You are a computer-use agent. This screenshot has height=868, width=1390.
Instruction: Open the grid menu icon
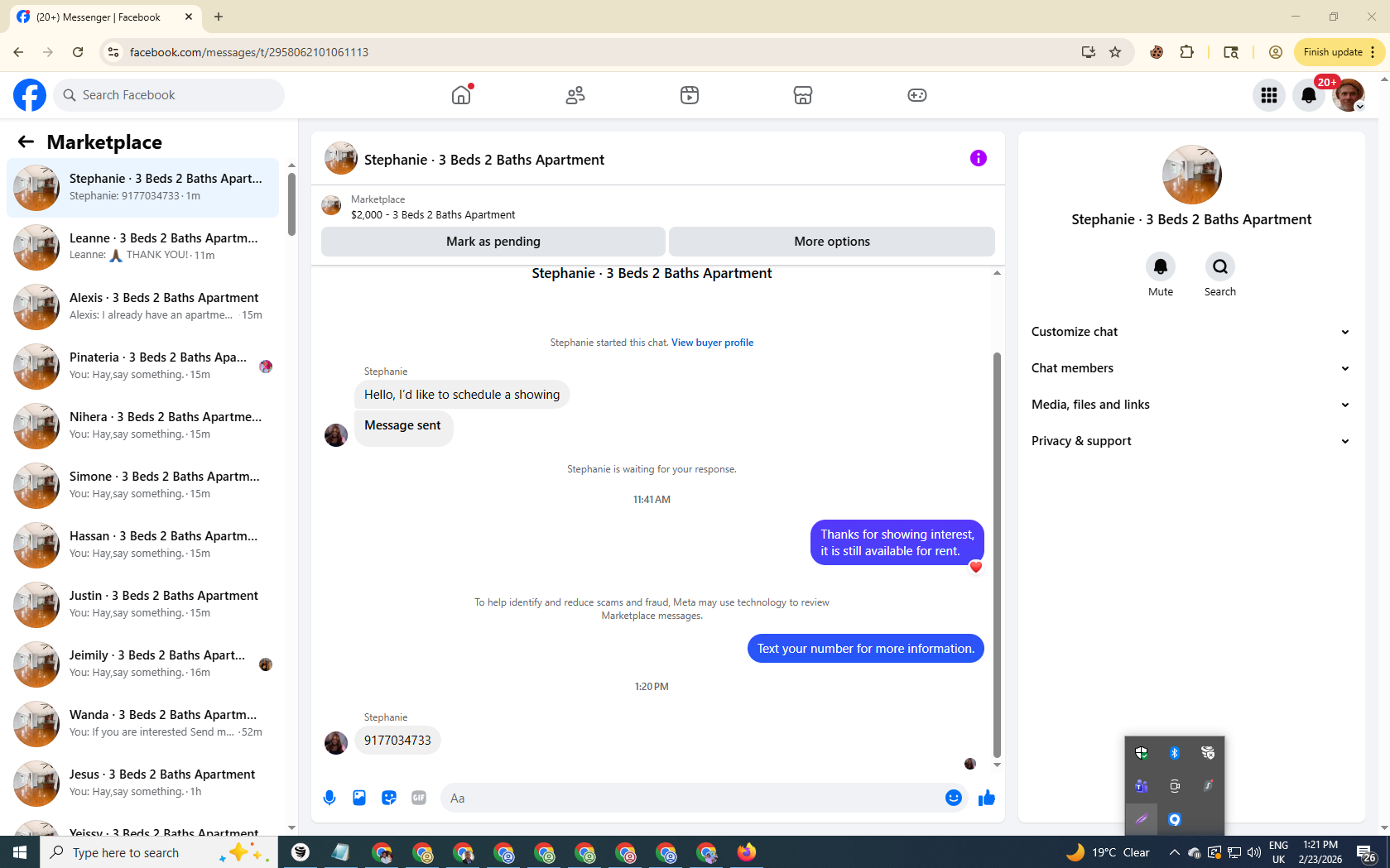(x=1269, y=95)
